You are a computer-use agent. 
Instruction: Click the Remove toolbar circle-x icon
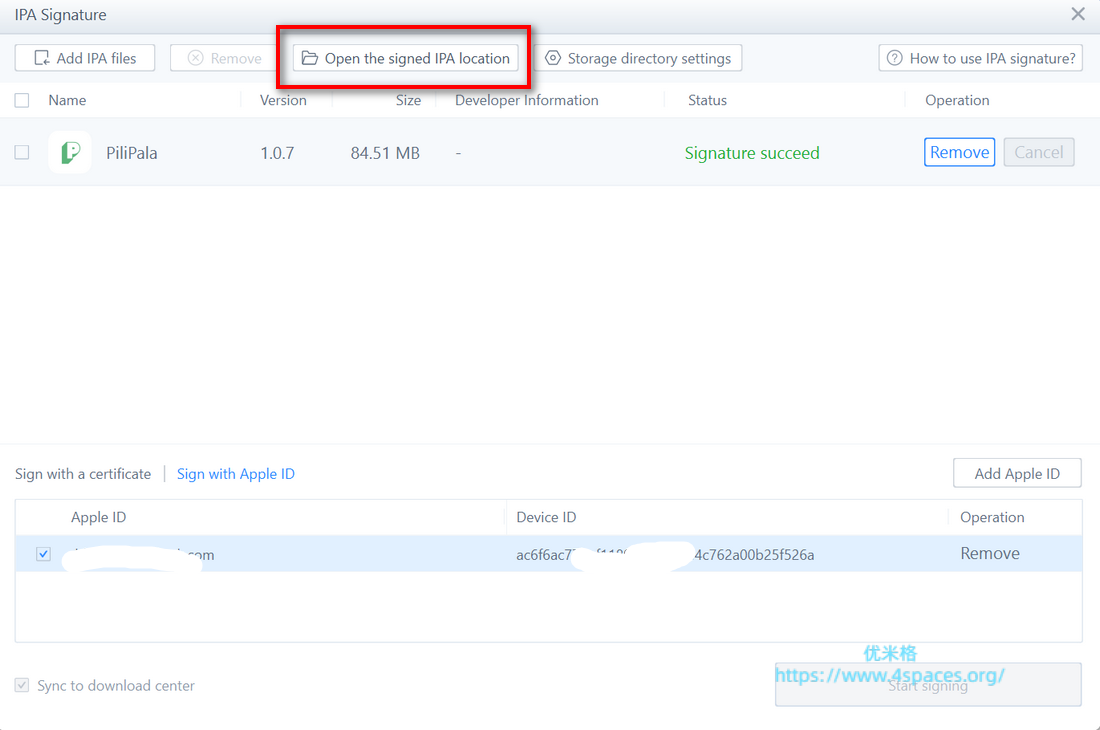196,58
